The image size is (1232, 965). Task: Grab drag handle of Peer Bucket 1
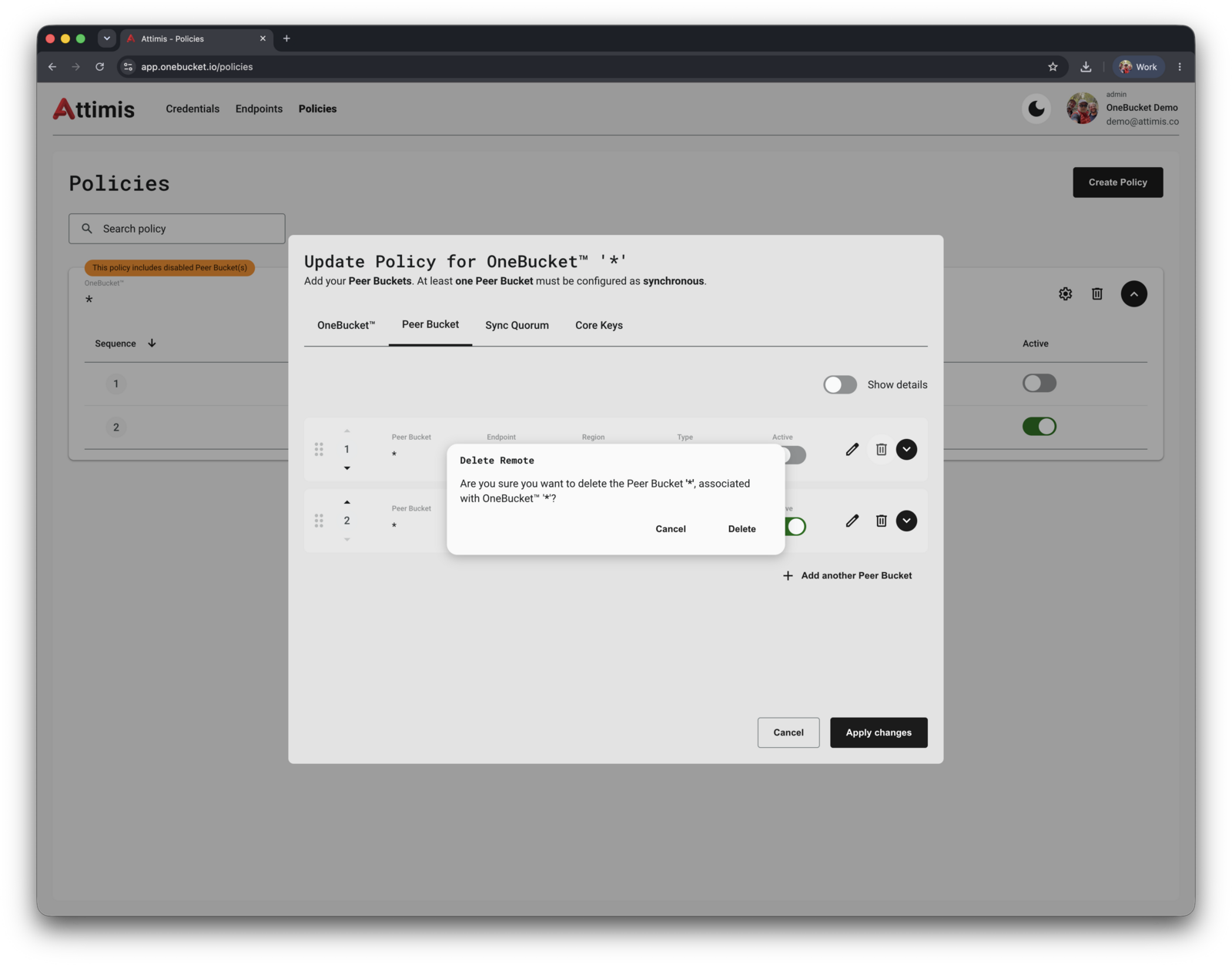click(x=319, y=449)
